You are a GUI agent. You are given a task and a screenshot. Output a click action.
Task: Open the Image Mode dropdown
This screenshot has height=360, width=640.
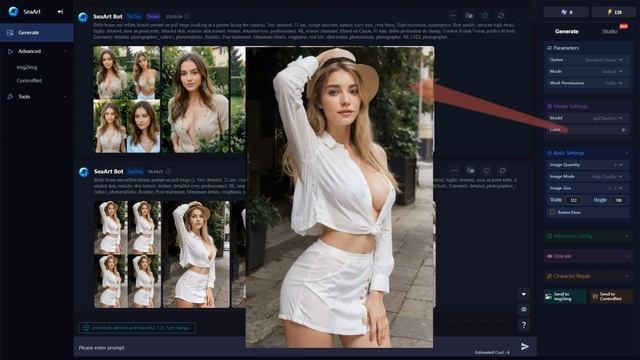coord(588,176)
